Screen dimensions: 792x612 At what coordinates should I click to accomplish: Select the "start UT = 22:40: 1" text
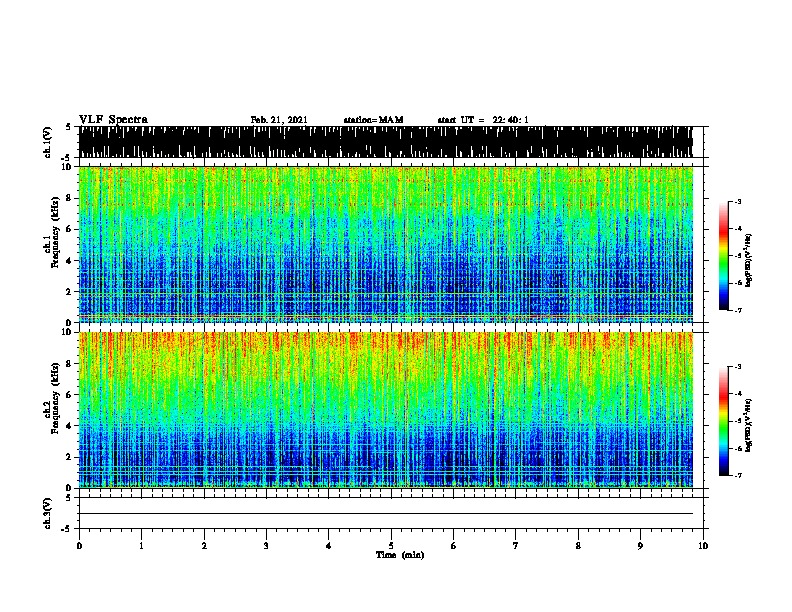pyautogui.click(x=483, y=120)
